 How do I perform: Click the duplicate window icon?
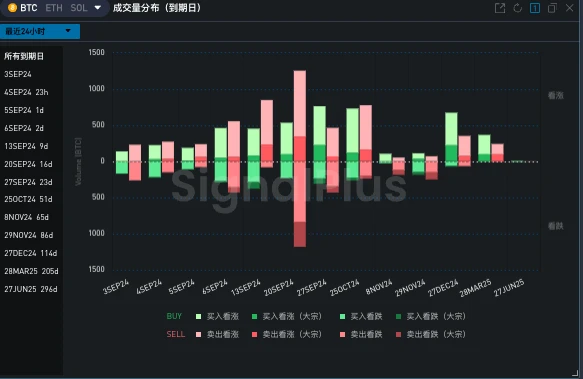[552, 8]
